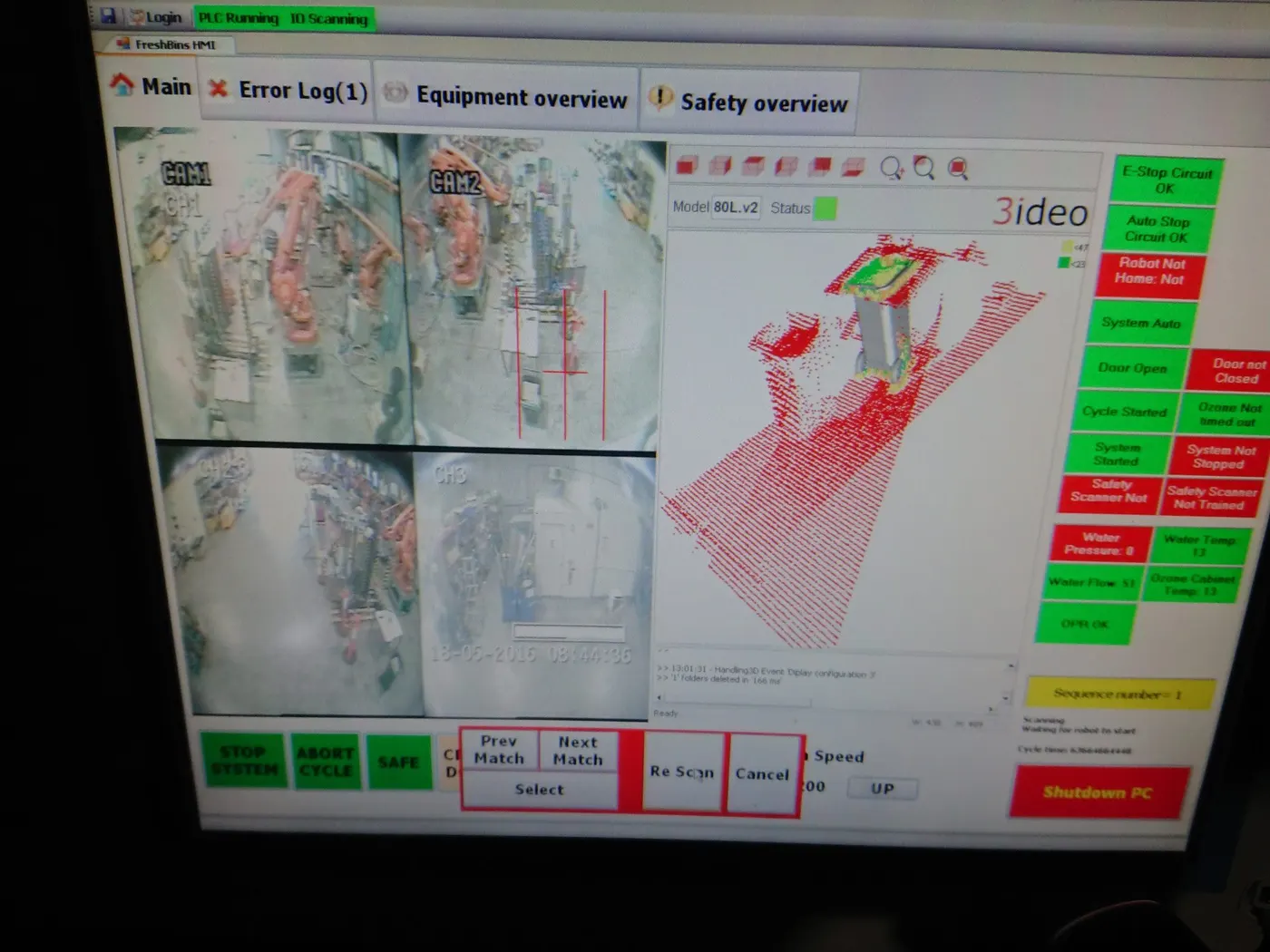Viewport: 1270px width, 952px height.
Task: Click the PLC Running status label
Action: [238, 18]
